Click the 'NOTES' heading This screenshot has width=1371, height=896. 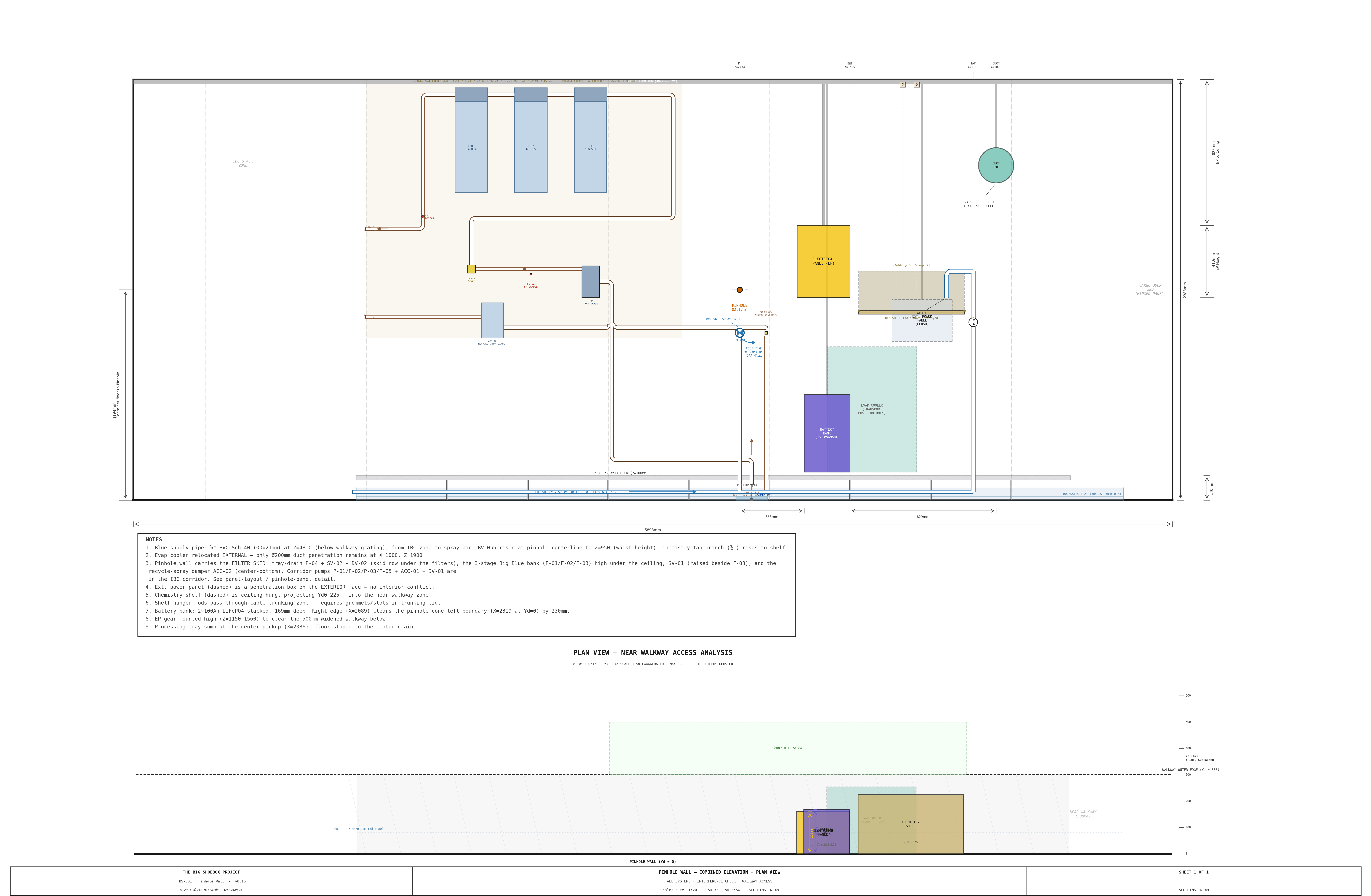click(x=154, y=540)
